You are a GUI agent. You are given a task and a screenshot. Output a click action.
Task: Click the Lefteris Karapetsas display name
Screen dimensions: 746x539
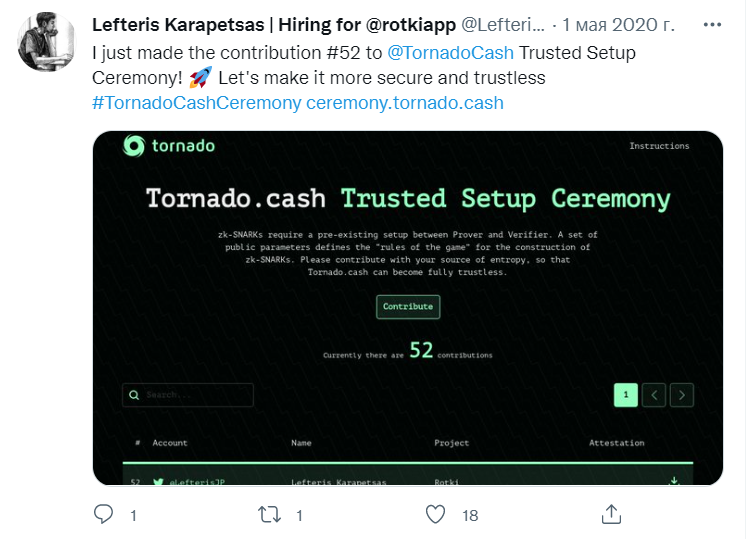click(181, 24)
